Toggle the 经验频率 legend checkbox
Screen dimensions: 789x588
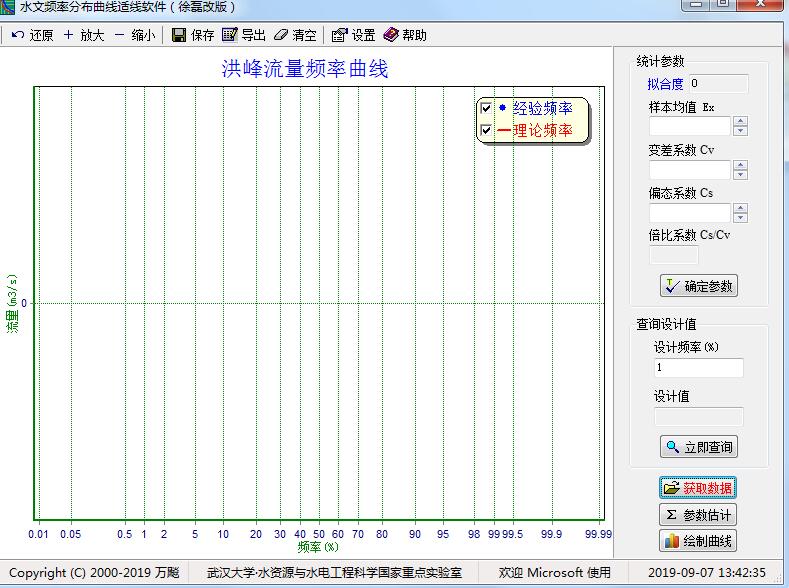click(x=487, y=108)
